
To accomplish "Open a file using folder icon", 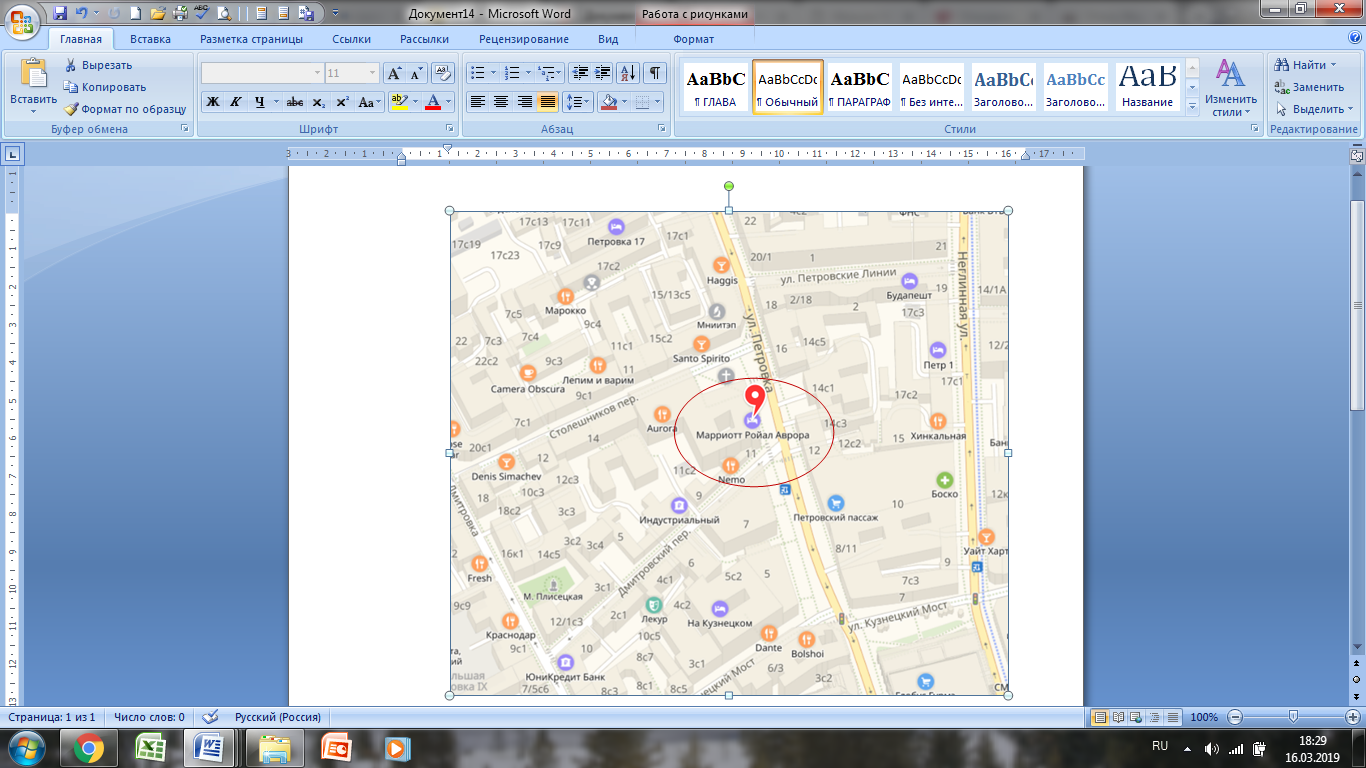I will pos(158,14).
